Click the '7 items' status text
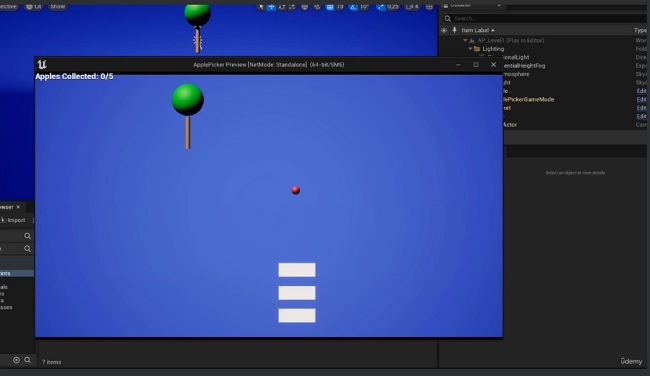The image size is (650, 376). pos(51,362)
